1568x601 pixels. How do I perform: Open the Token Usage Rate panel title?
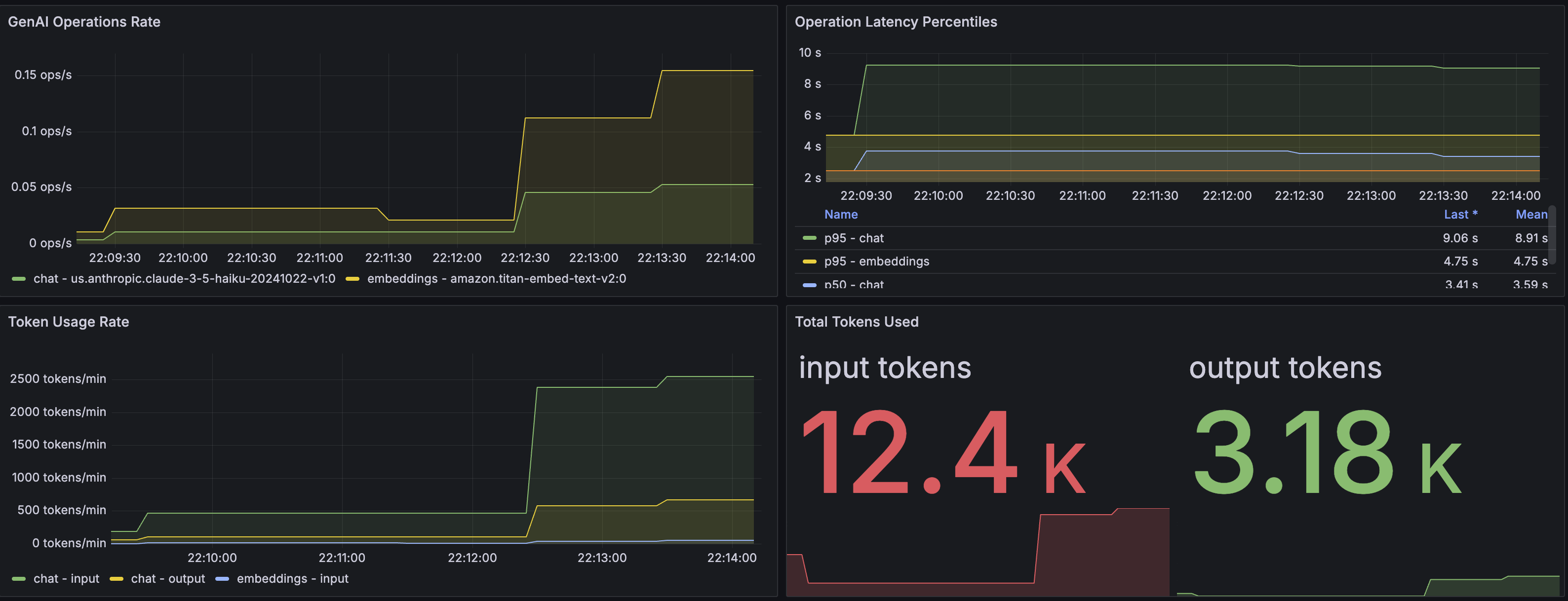[68, 322]
